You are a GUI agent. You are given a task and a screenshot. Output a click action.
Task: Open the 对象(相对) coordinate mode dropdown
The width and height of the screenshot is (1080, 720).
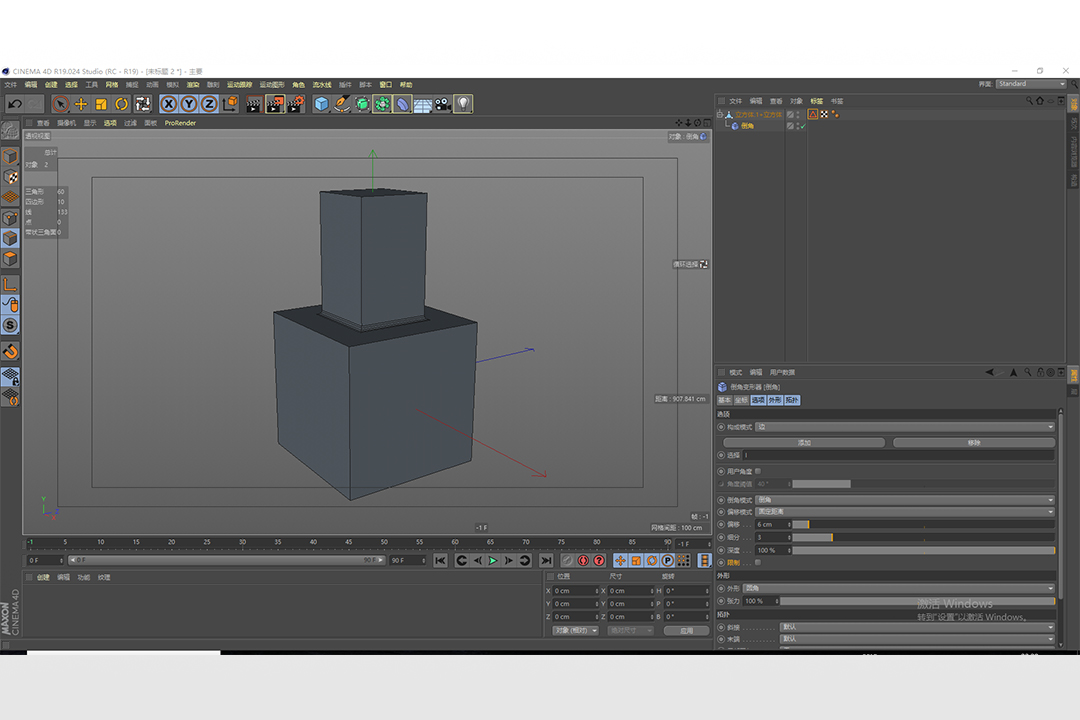coord(576,630)
